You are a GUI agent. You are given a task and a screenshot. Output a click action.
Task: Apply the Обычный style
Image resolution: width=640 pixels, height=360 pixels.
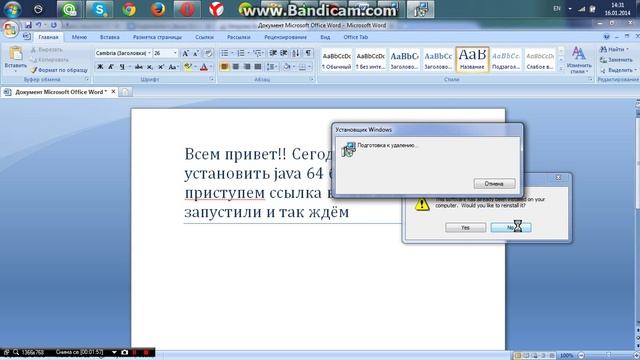[x=336, y=60]
